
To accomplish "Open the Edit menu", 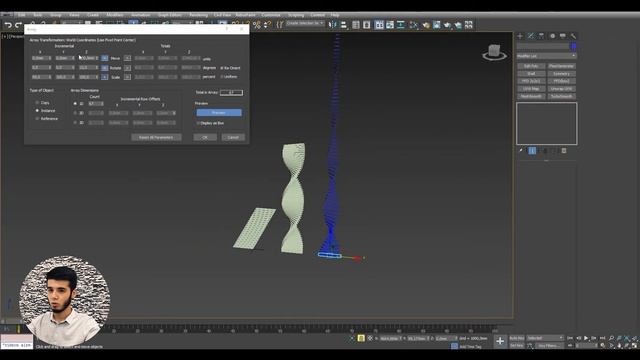I will (x=22, y=15).
